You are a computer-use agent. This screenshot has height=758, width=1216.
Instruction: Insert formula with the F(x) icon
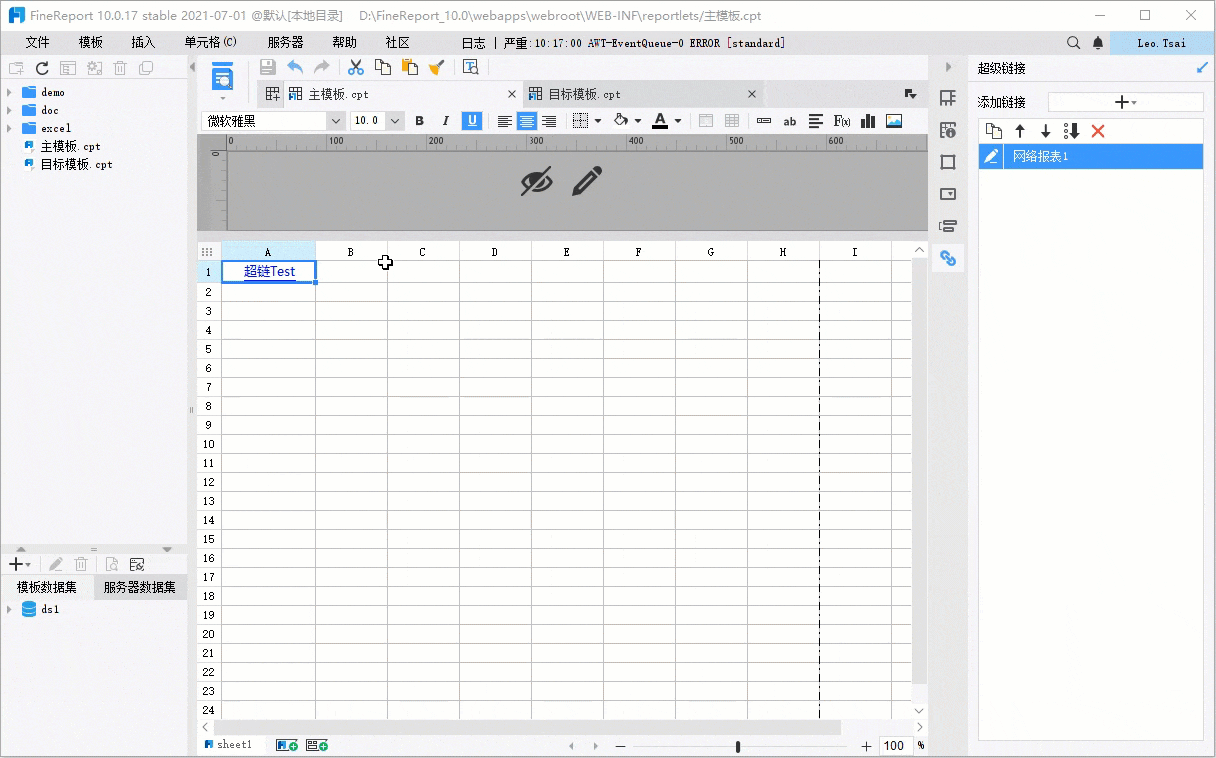click(x=842, y=121)
